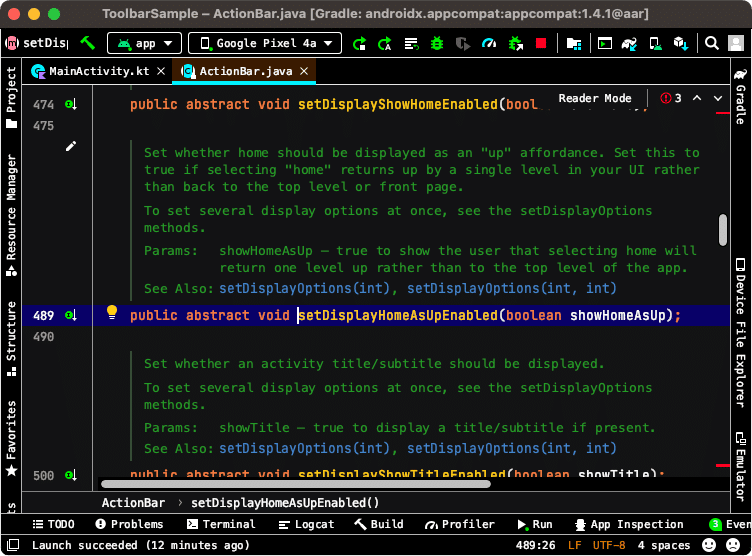Image resolution: width=752 pixels, height=556 pixels.
Task: Click the Rerun app icon
Action: (x=359, y=44)
